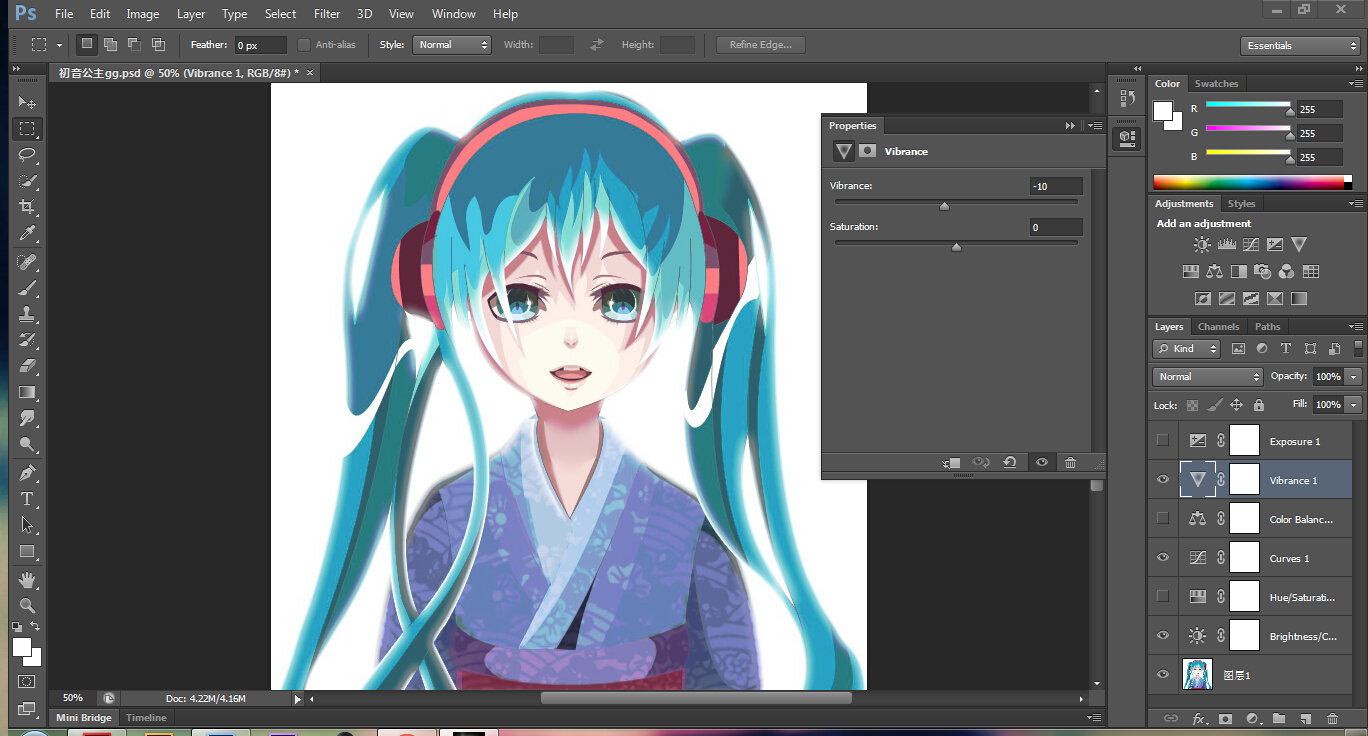The height and width of the screenshot is (736, 1368).
Task: Open the layer Kind filter dropdown
Action: [x=1187, y=349]
